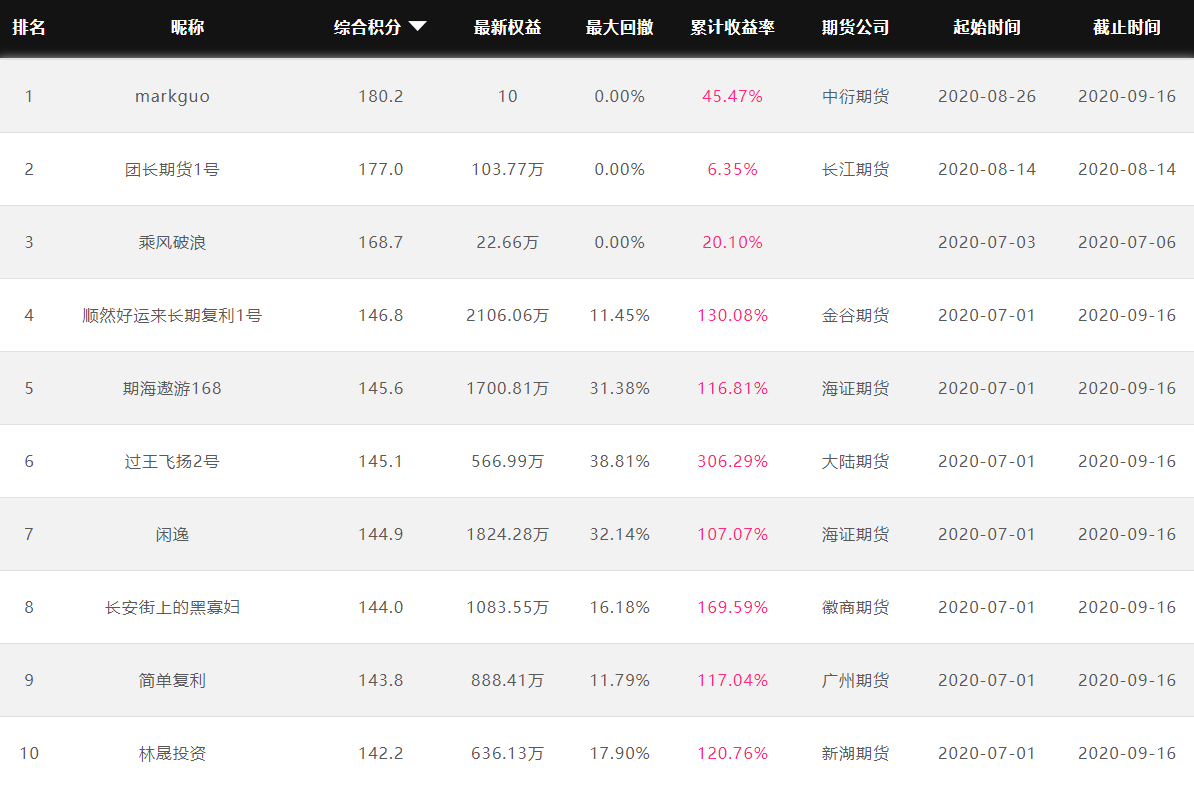The width and height of the screenshot is (1194, 787).
Task: Click the 103.77万 equity value
Action: tap(507, 170)
